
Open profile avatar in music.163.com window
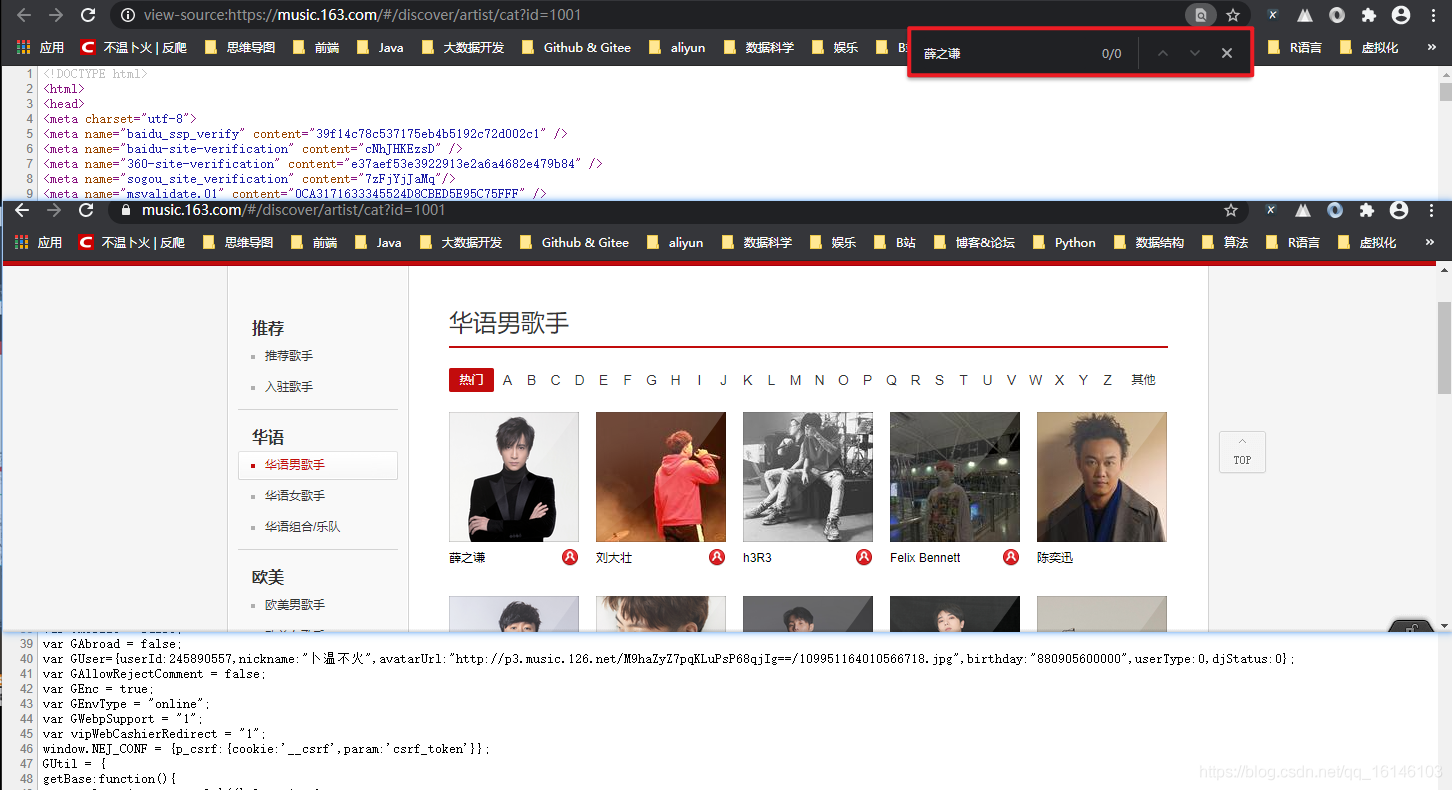tap(1399, 210)
